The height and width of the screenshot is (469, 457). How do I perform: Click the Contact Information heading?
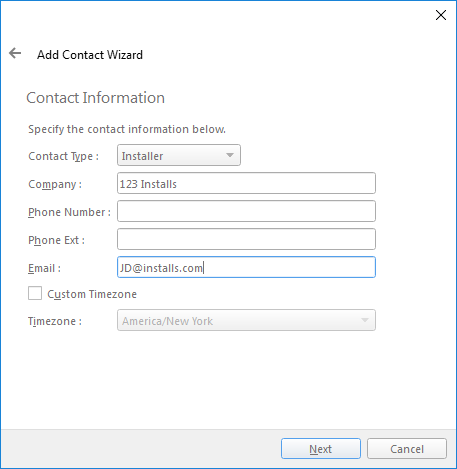point(96,98)
